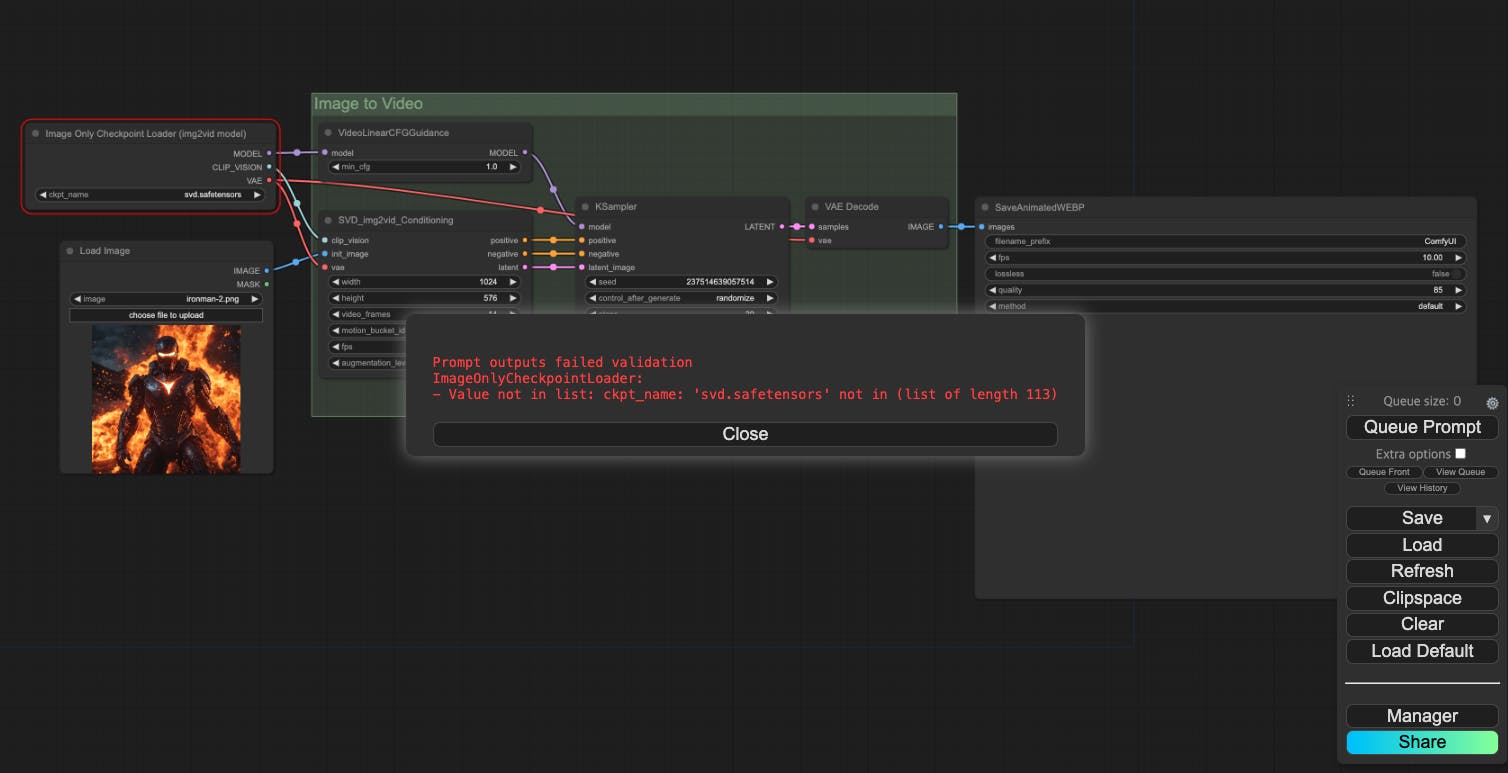Click Clear in the menu panel
Viewport: 1508px width, 773px height.
tap(1422, 624)
